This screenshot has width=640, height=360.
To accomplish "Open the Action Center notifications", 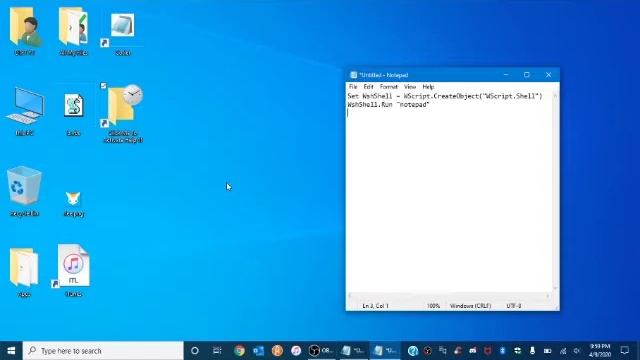I will 624,351.
